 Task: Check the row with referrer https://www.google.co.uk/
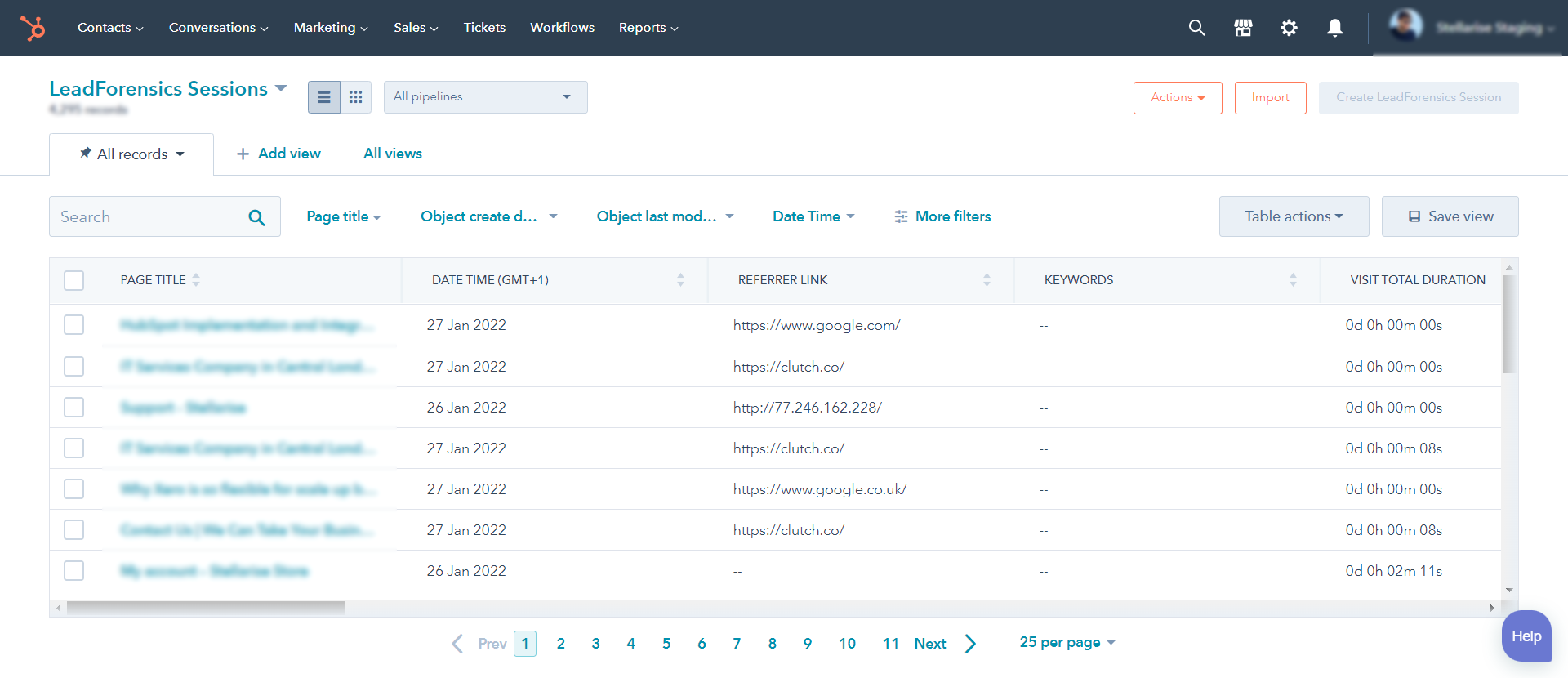(73, 488)
